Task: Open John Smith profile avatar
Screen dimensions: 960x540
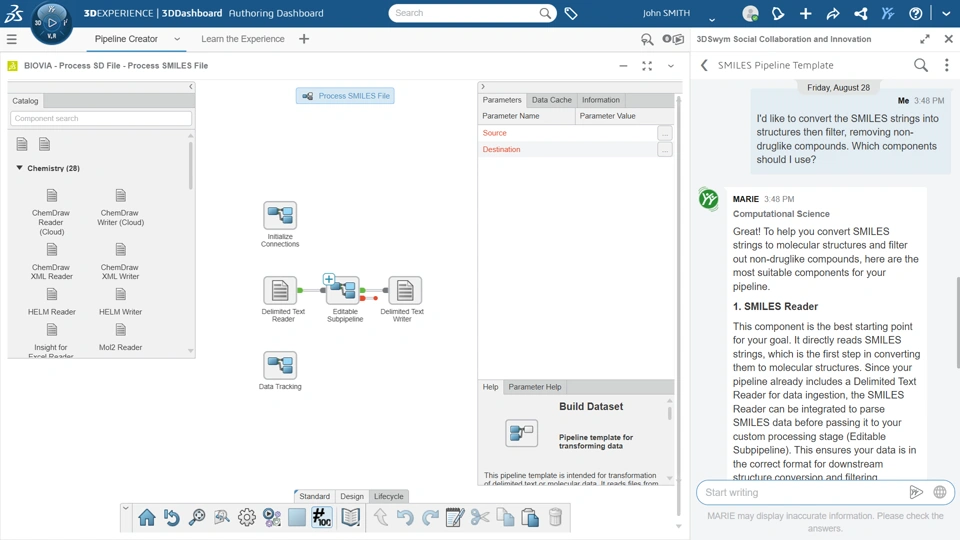Action: click(750, 13)
